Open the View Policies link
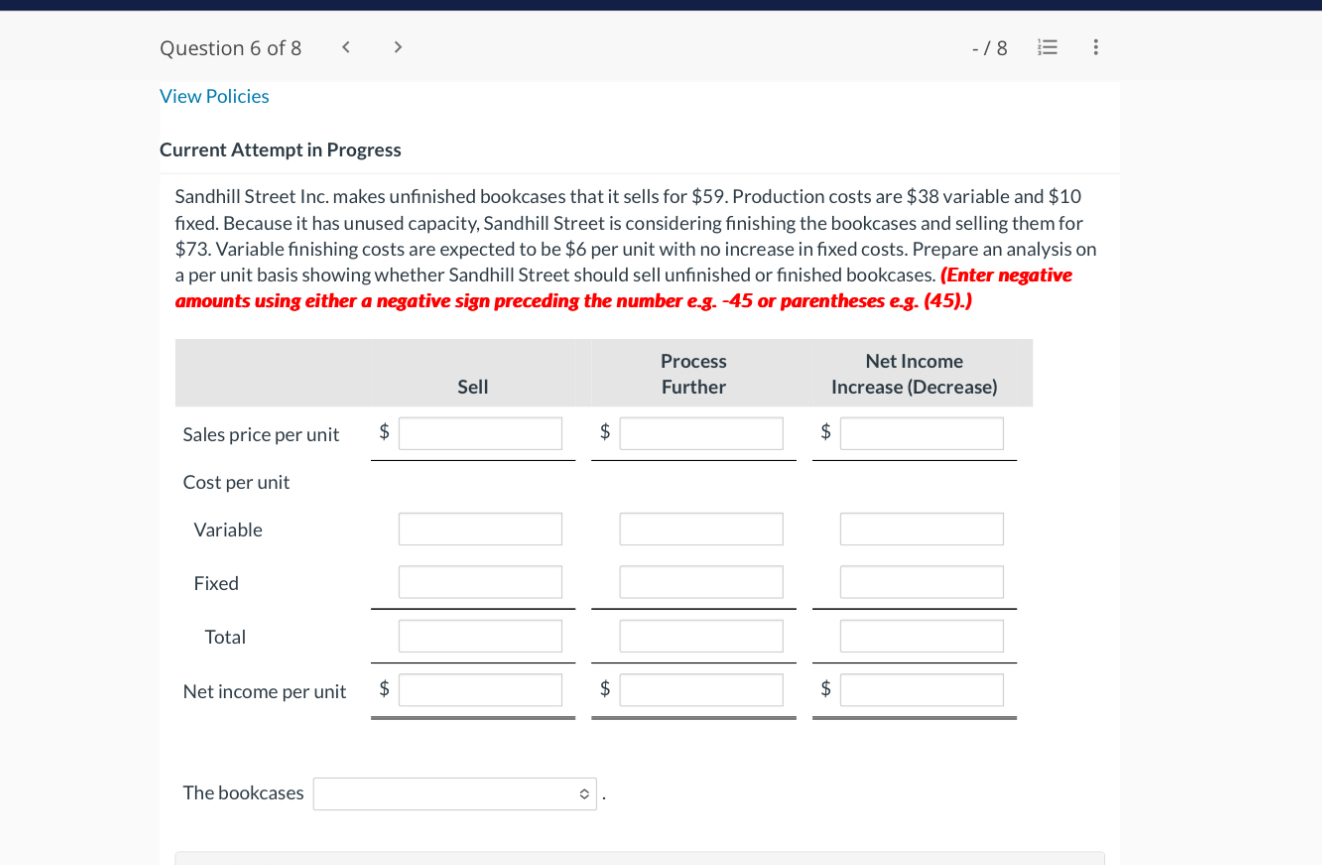Image resolution: width=1322 pixels, height=865 pixels. click(214, 96)
